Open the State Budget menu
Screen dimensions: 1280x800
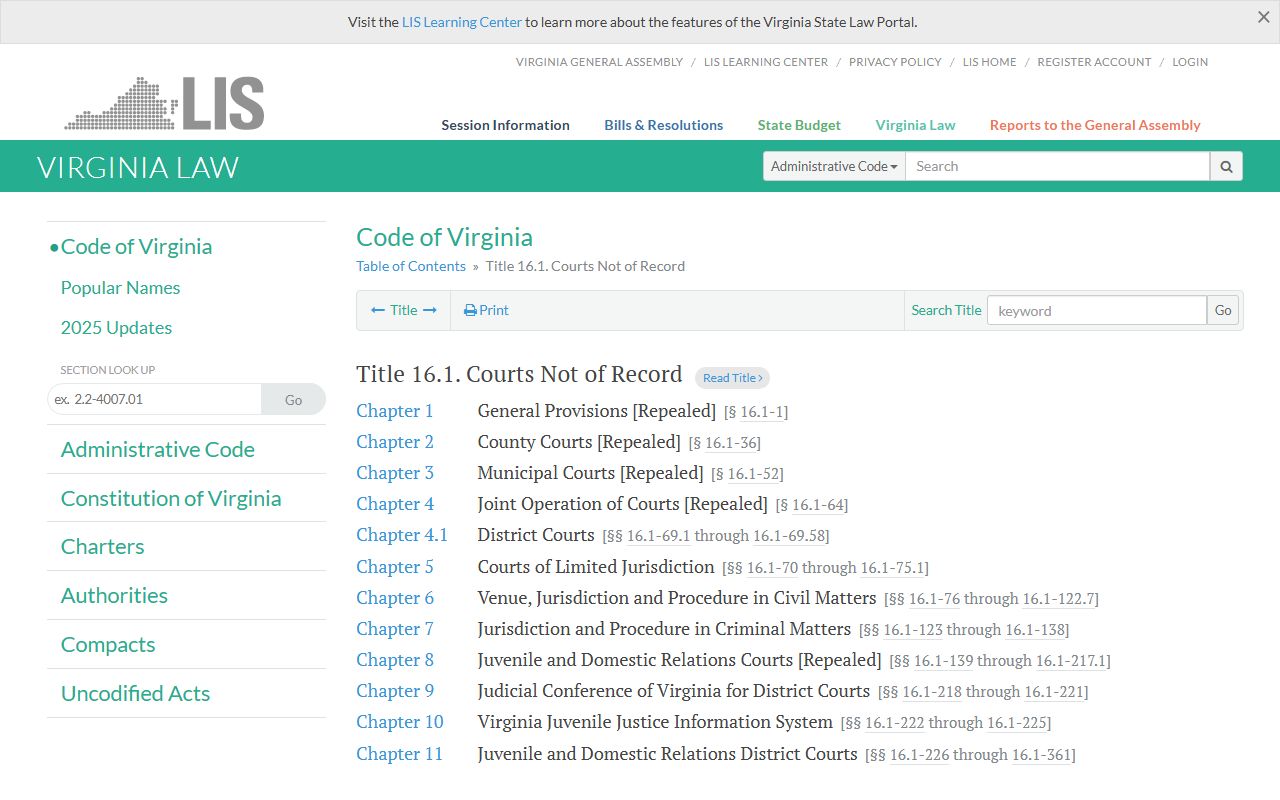(x=799, y=125)
